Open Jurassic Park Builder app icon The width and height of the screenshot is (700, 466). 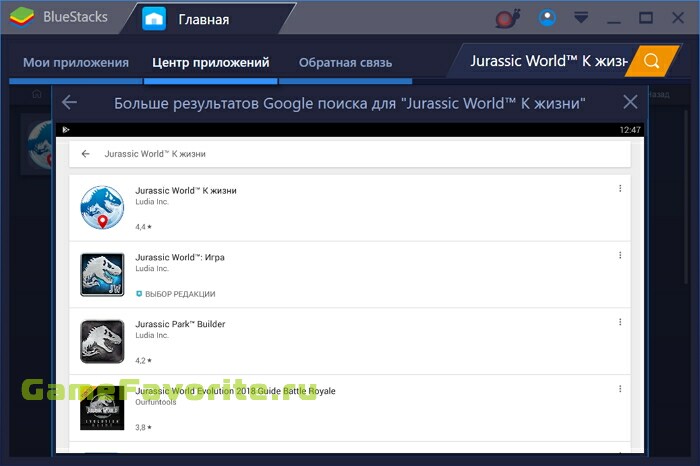[102, 341]
